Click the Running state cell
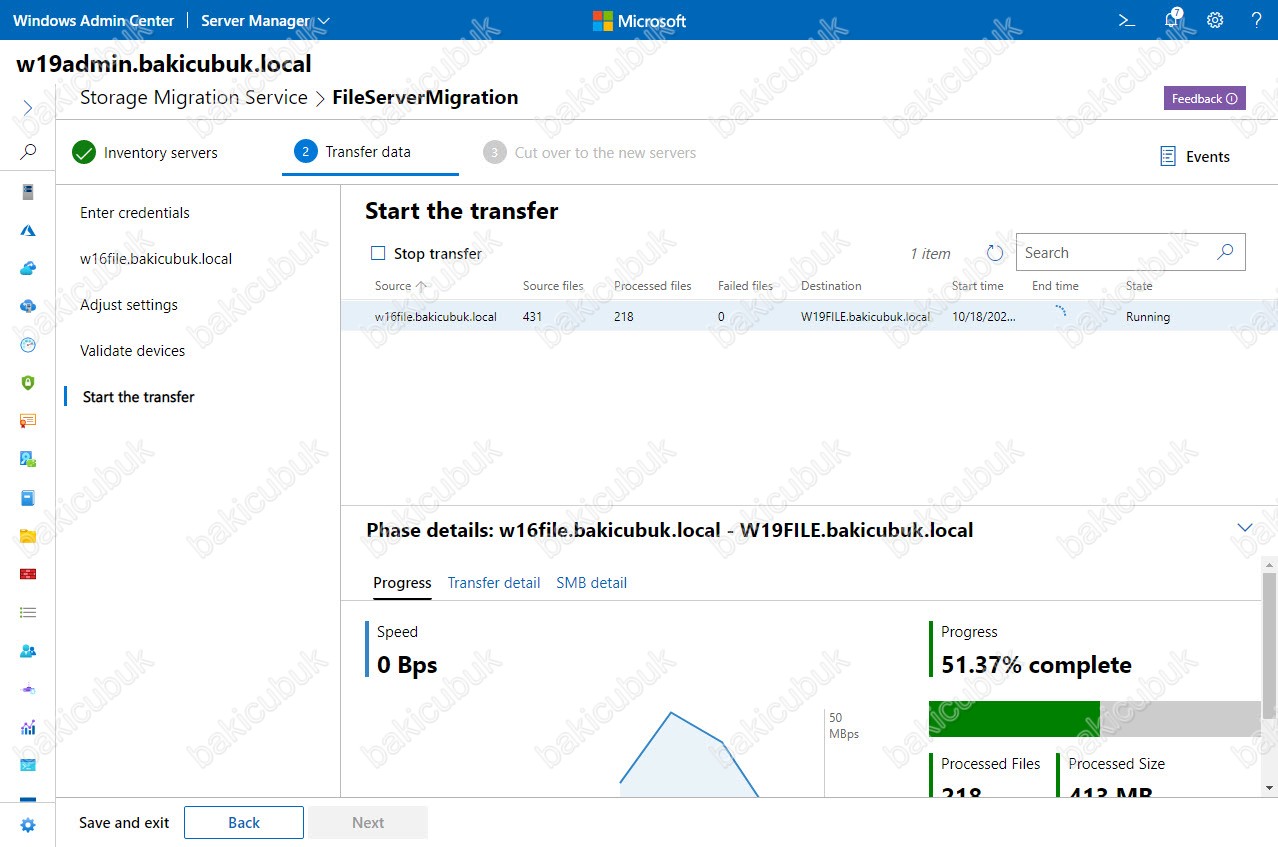 (1148, 317)
